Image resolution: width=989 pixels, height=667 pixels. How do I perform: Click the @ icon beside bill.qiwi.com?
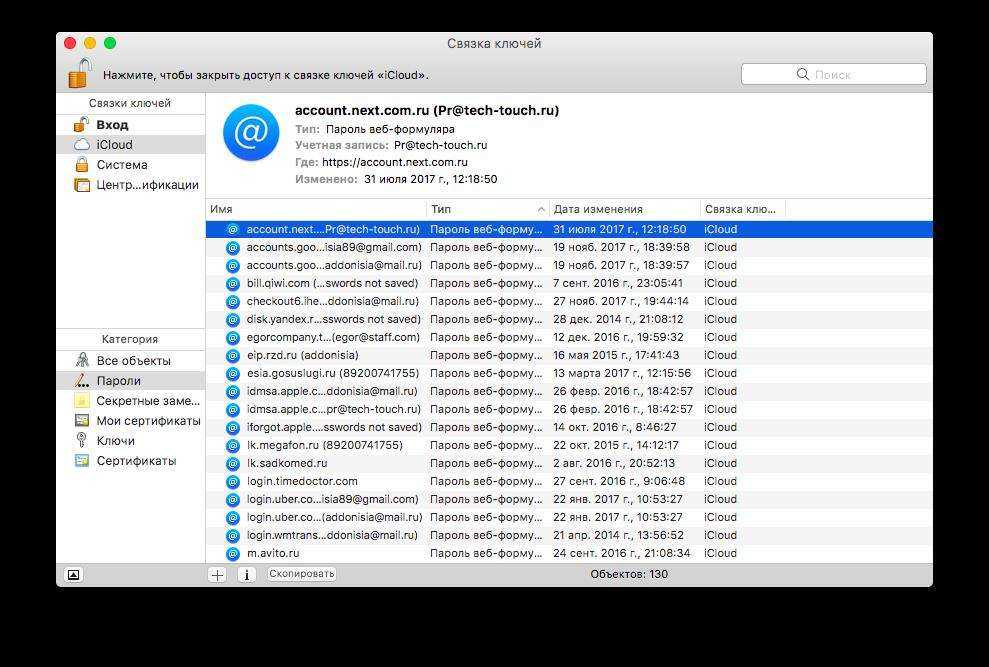233,284
